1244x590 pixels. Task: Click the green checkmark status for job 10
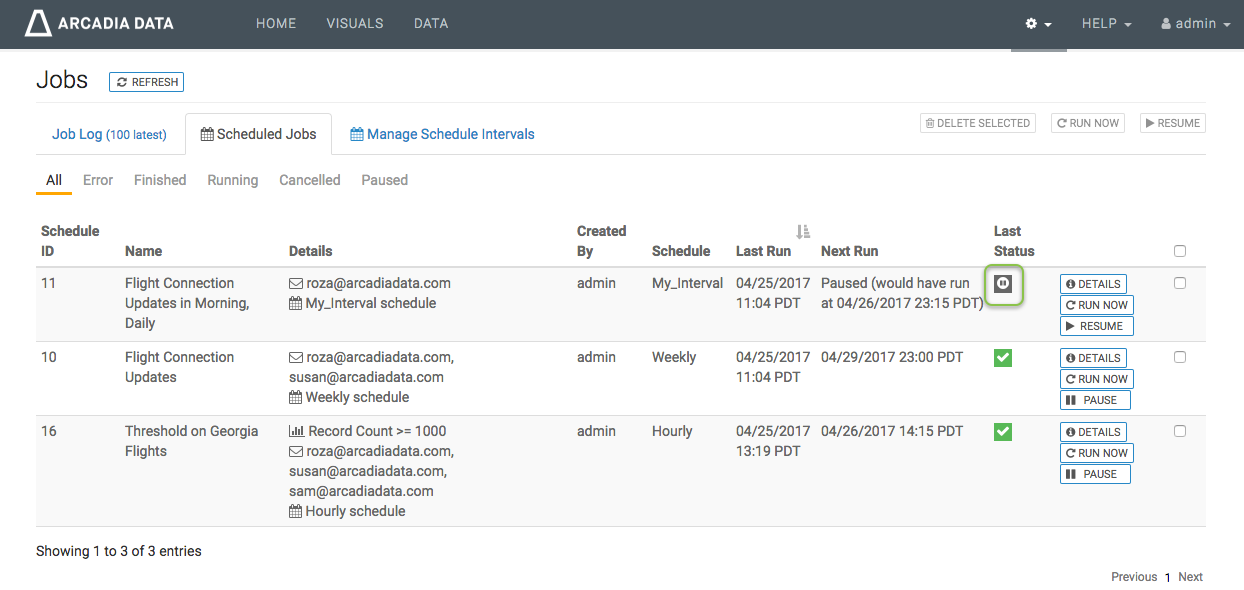pyautogui.click(x=1003, y=358)
